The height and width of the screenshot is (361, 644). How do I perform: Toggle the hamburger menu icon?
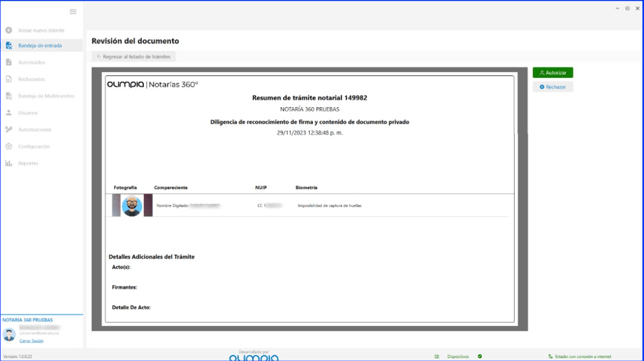pos(73,11)
